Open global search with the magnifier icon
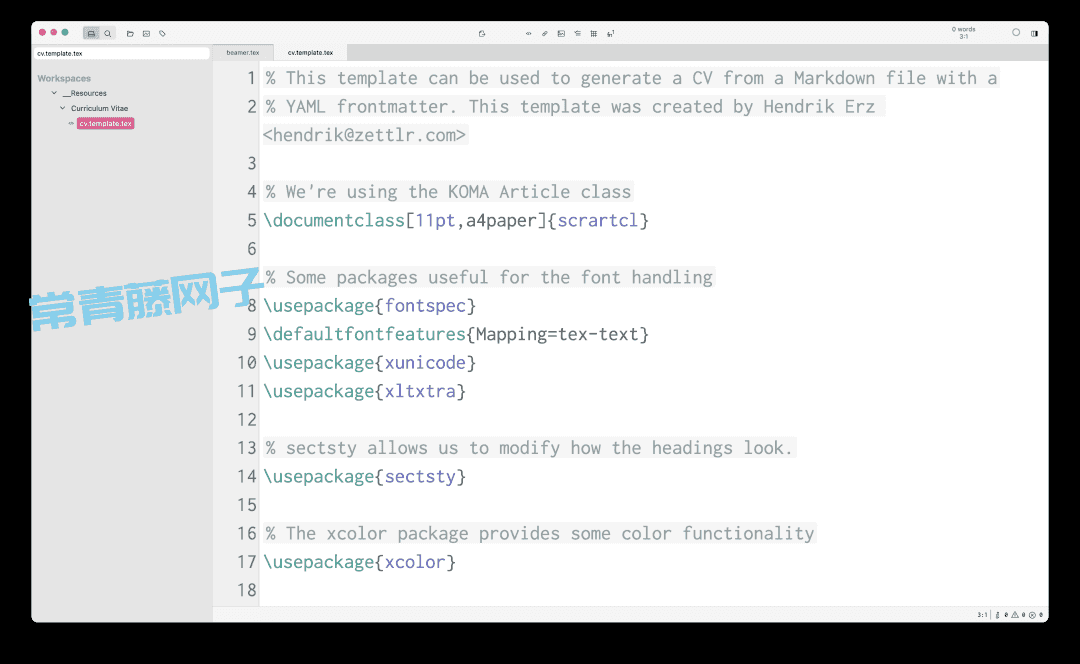1080x664 pixels. click(107, 33)
